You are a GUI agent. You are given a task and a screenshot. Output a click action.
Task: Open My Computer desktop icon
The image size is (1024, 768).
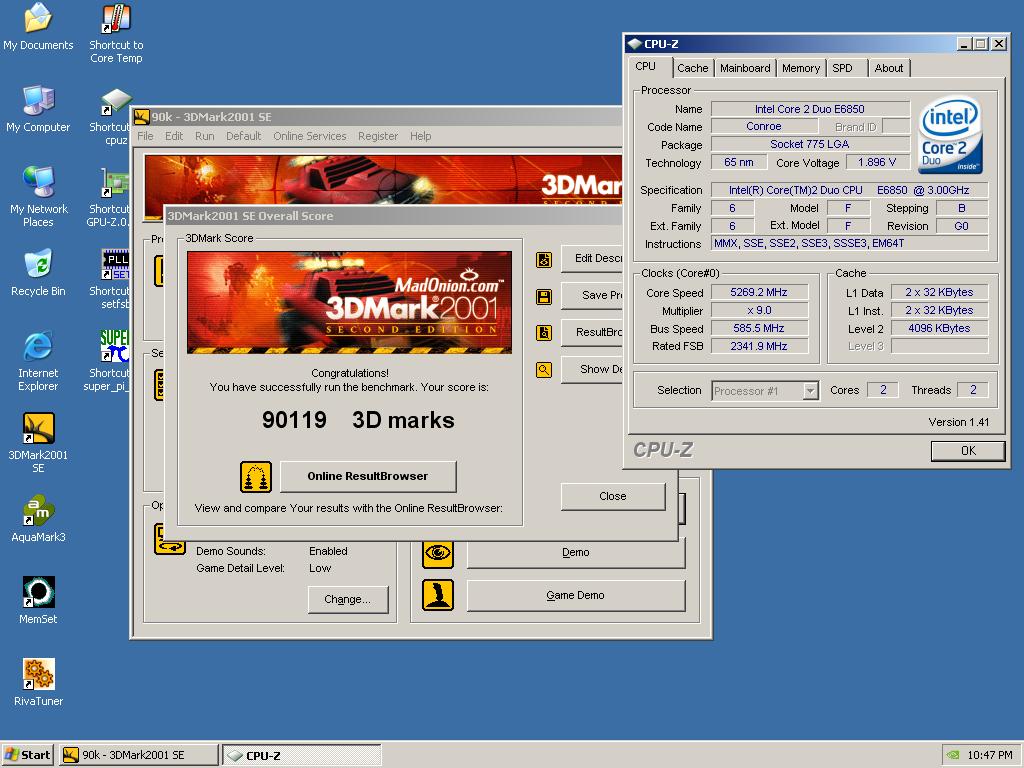point(38,109)
